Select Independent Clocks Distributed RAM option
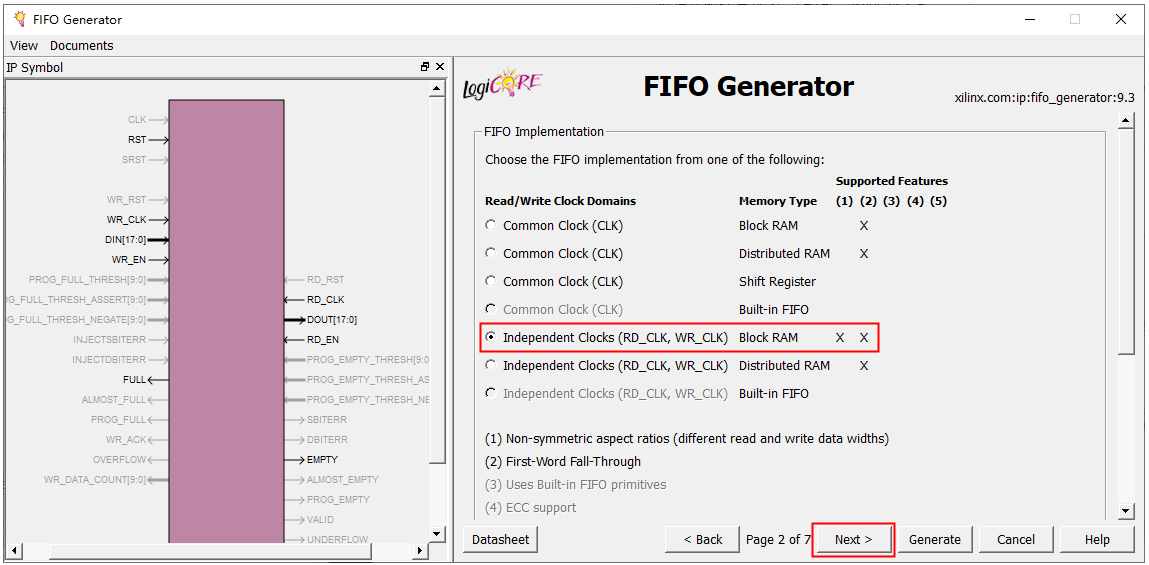The height and width of the screenshot is (565, 1149). pyautogui.click(x=490, y=366)
